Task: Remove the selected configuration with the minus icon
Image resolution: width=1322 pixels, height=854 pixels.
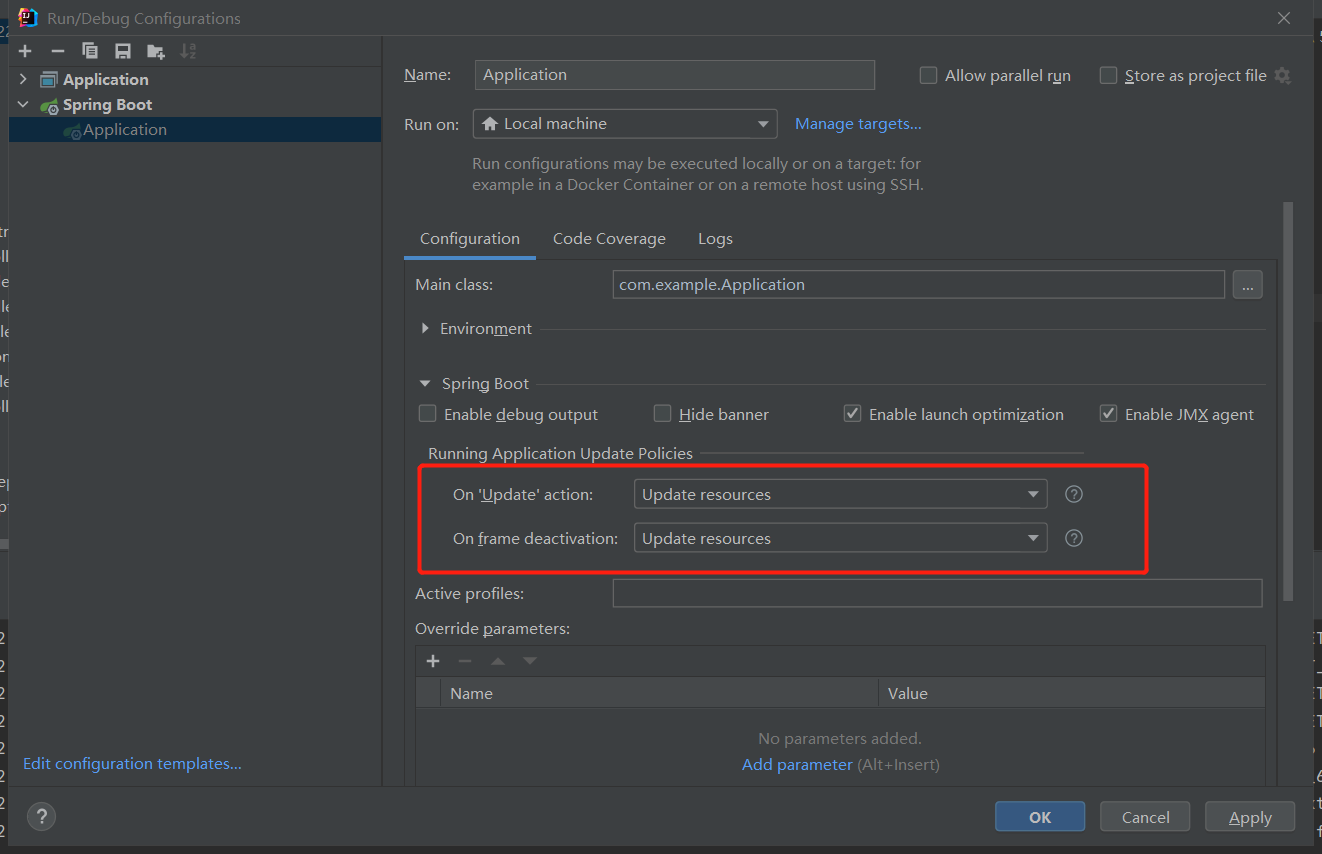Action: point(58,51)
